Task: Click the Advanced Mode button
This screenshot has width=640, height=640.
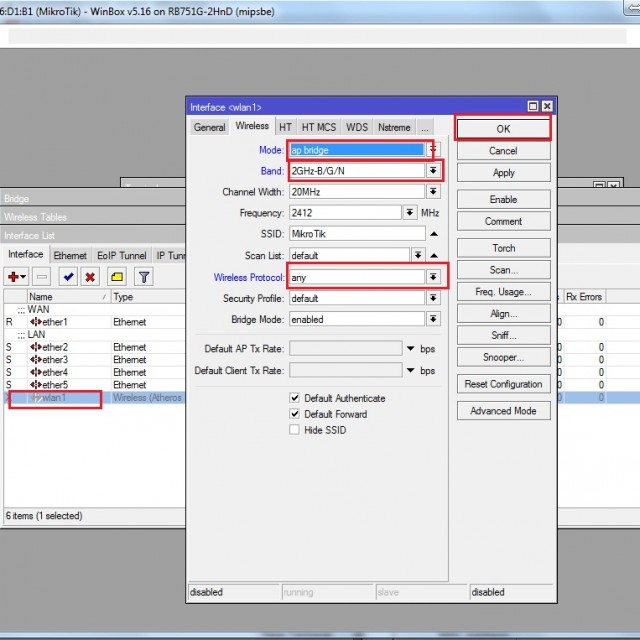Action: 503,411
